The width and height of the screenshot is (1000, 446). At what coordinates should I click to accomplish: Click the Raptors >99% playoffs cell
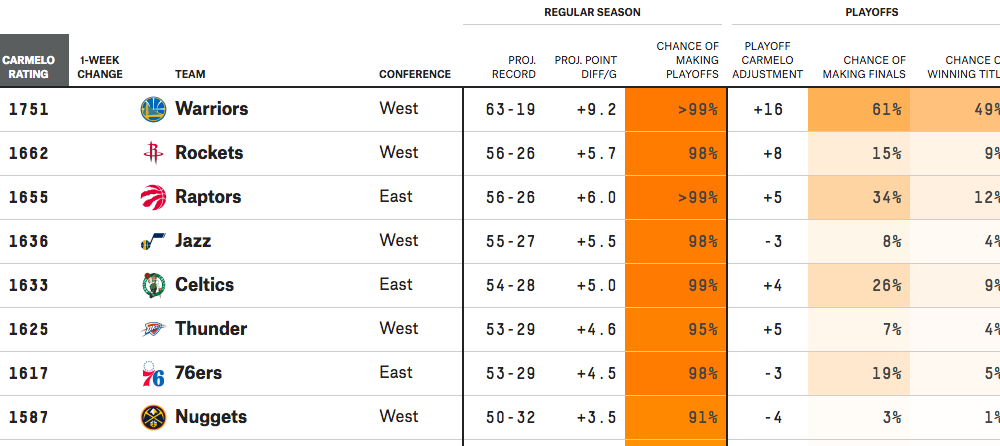[673, 197]
